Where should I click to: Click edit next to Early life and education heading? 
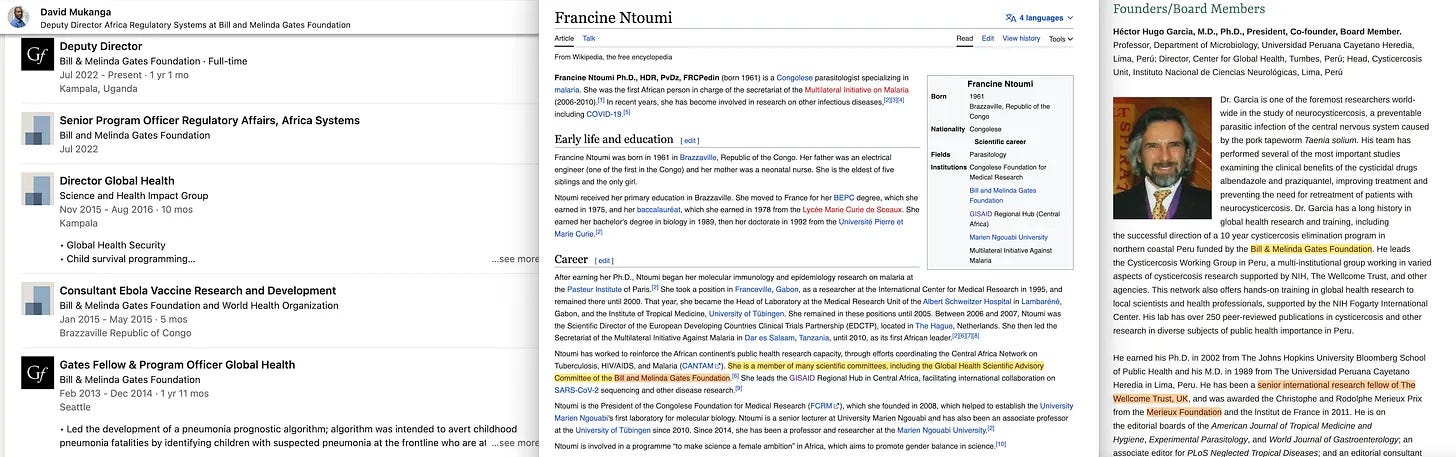pos(690,141)
